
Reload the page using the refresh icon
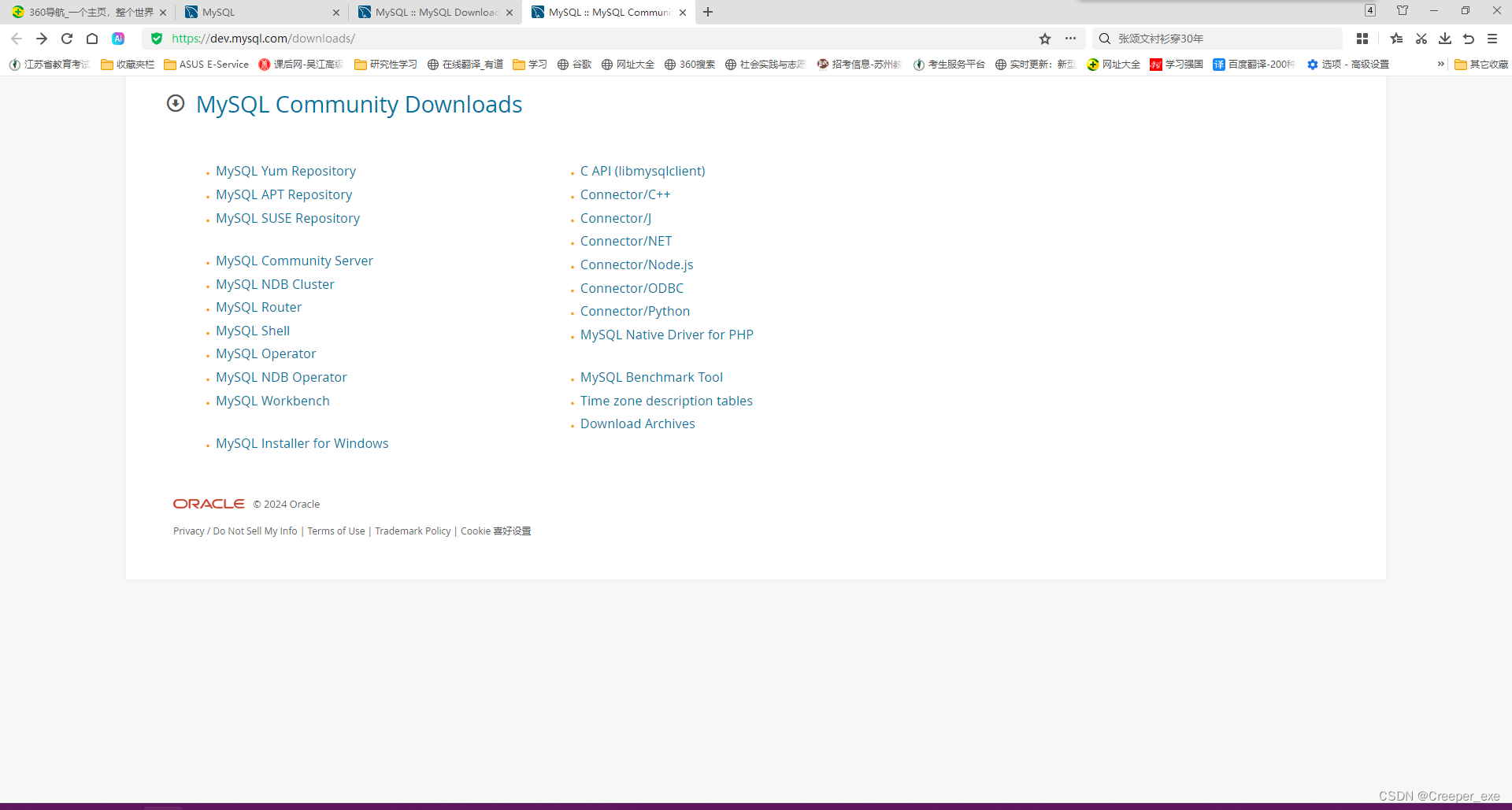coord(67,39)
